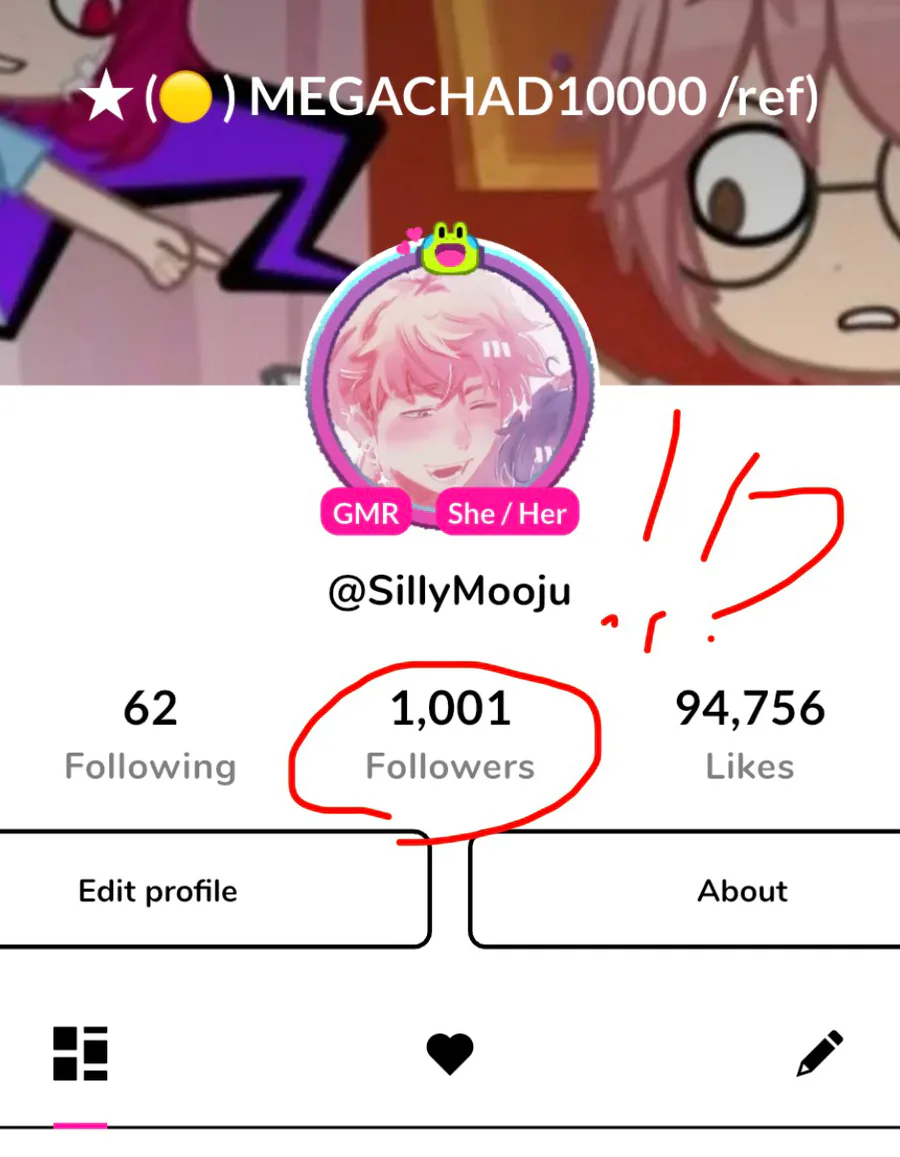Image resolution: width=900 pixels, height=1157 pixels.
Task: Open the pencil drafts tab
Action: coord(820,1053)
